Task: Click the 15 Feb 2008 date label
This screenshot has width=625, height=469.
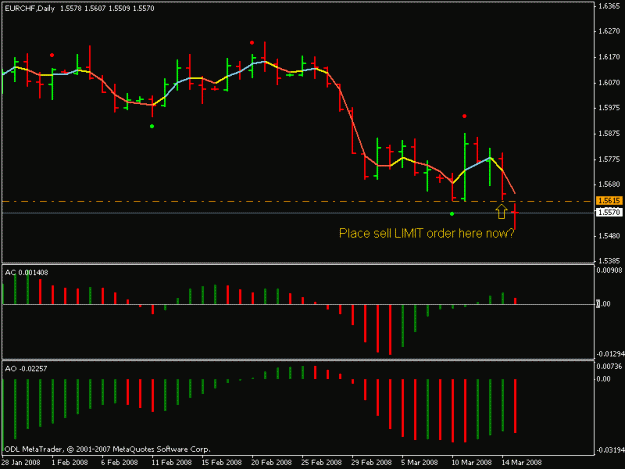Action: [222, 462]
